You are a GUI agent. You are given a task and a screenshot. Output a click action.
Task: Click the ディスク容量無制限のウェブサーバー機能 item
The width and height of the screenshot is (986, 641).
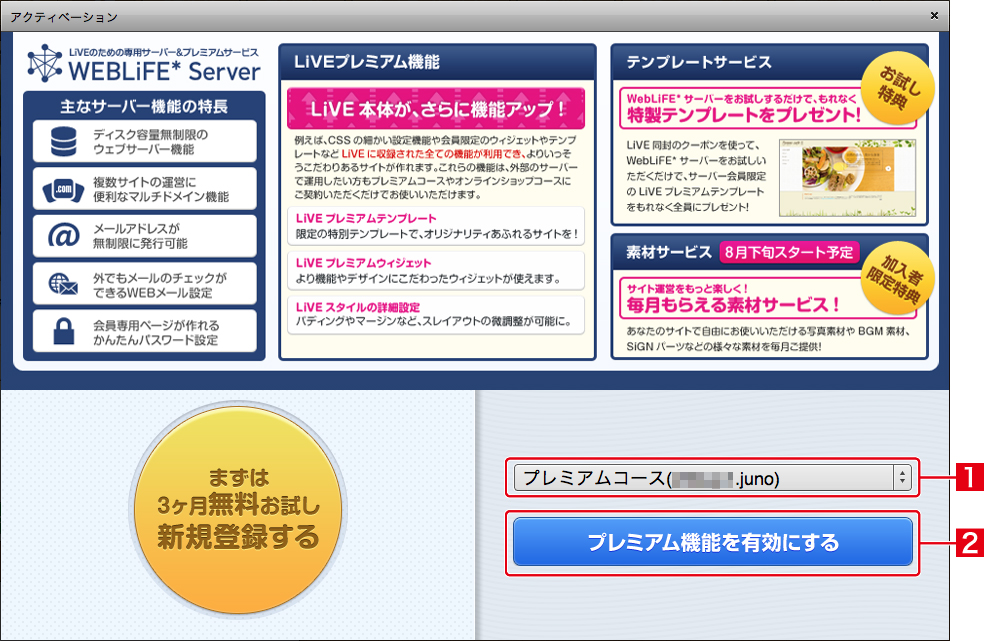click(x=145, y=142)
